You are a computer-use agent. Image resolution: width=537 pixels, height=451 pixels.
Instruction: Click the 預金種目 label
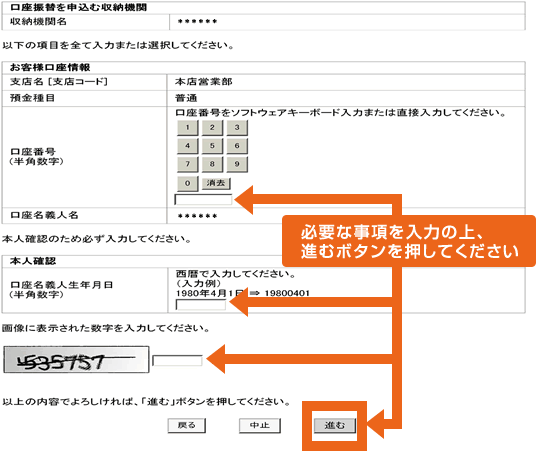click(33, 98)
